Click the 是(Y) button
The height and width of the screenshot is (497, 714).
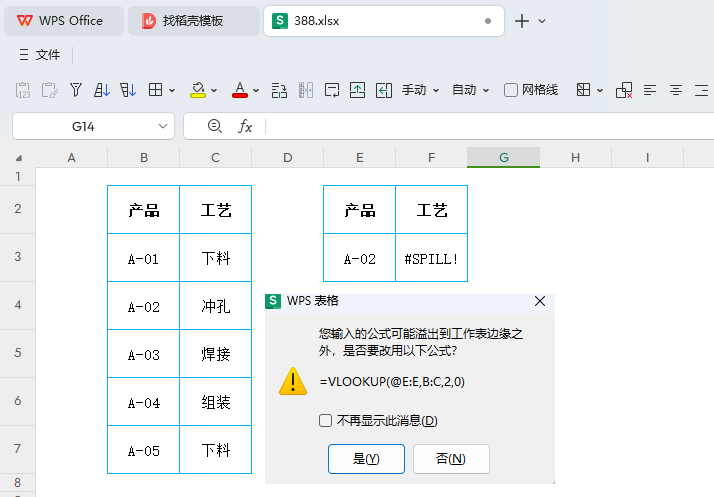tap(366, 459)
